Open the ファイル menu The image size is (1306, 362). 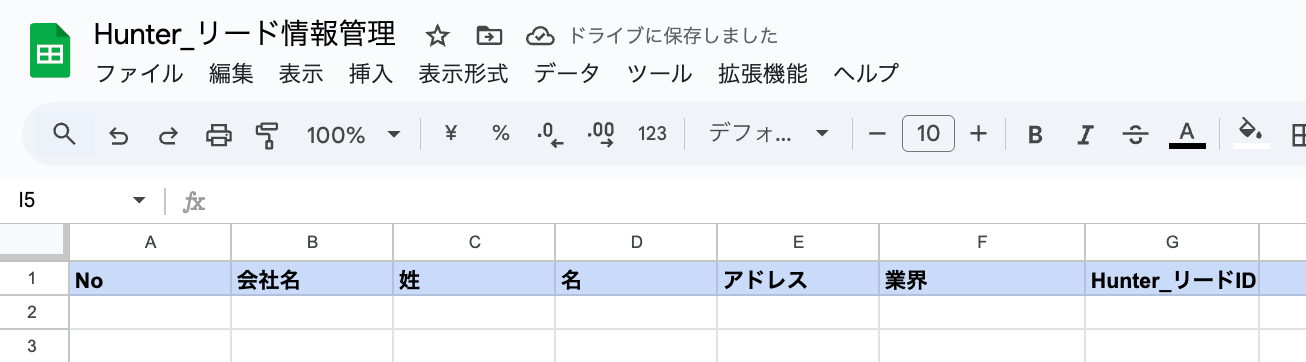(x=139, y=73)
